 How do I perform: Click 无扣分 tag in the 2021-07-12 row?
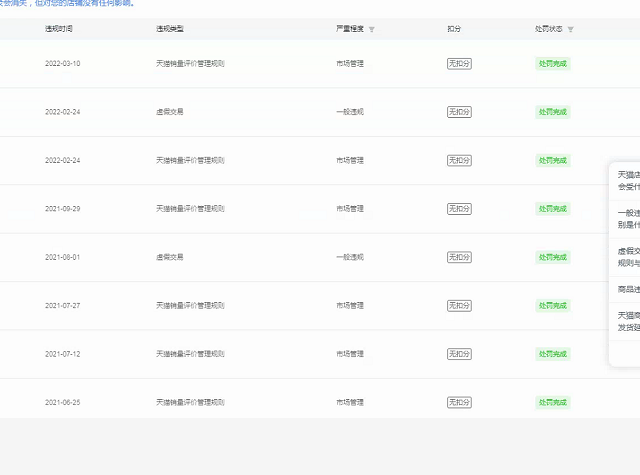459,354
